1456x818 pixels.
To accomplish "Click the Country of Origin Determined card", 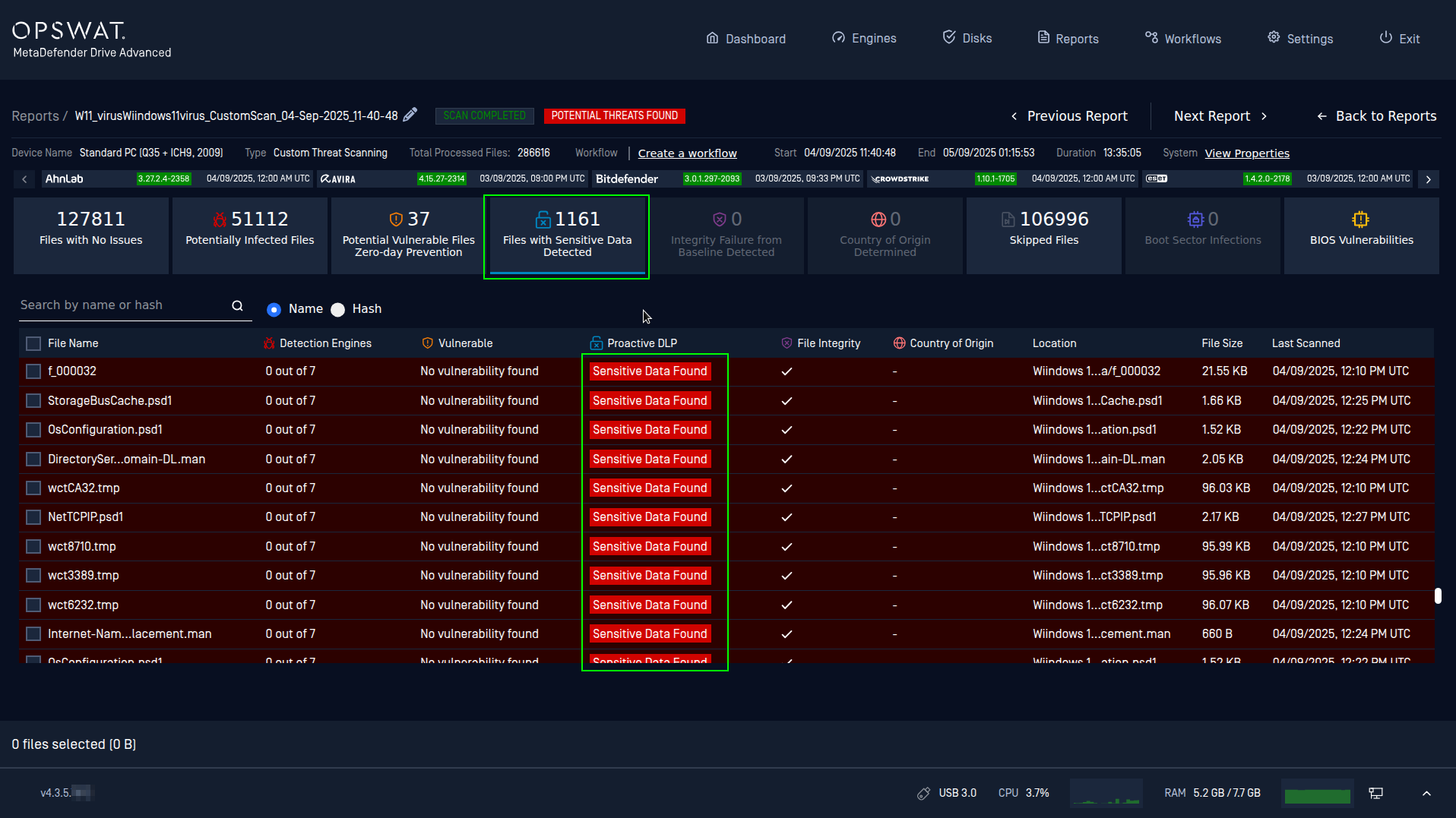I will [x=885, y=235].
